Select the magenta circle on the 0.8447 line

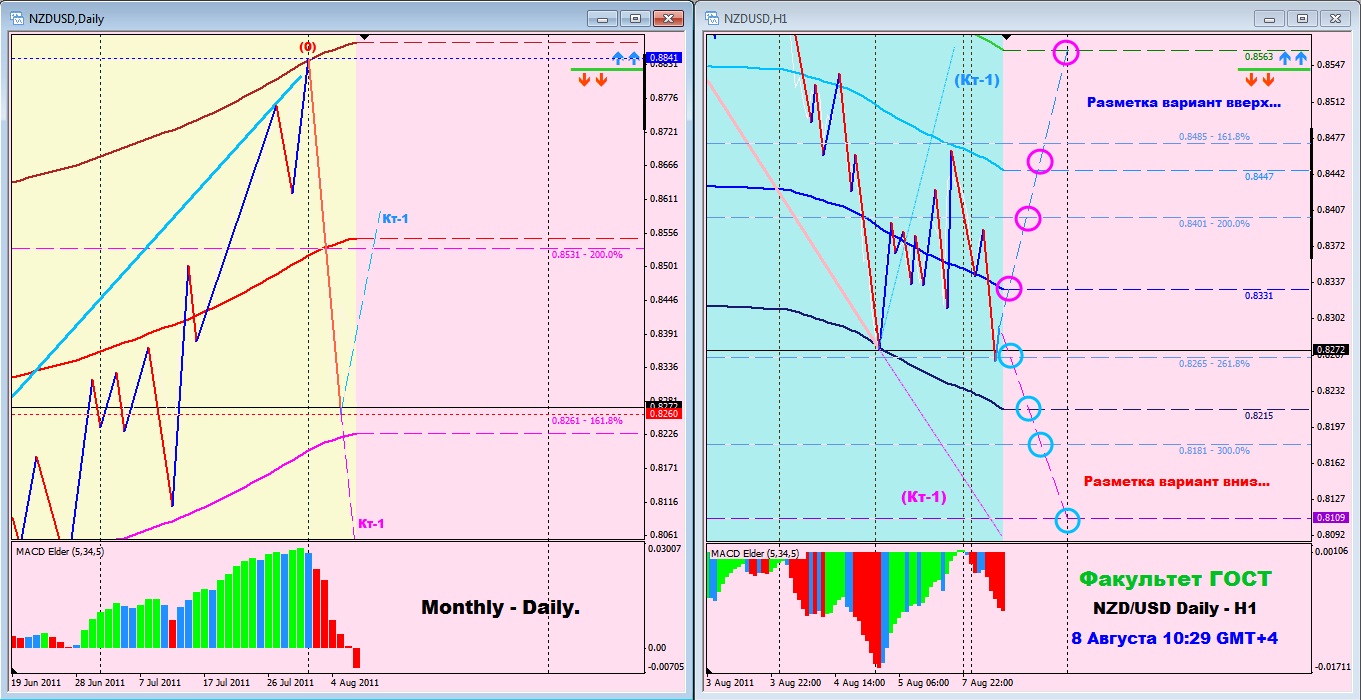click(x=1040, y=161)
